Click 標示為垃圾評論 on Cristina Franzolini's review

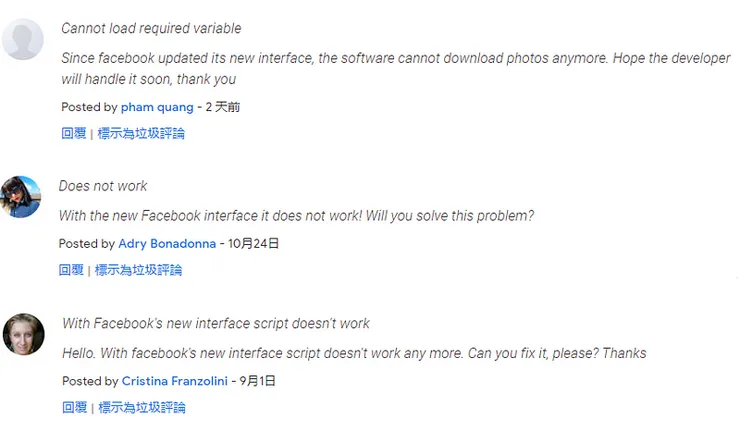(142, 407)
